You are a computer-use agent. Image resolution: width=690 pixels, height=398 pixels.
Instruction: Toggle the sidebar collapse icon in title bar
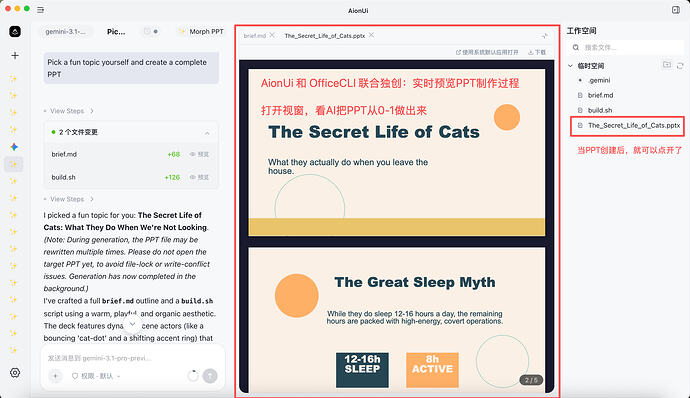[x=40, y=9]
